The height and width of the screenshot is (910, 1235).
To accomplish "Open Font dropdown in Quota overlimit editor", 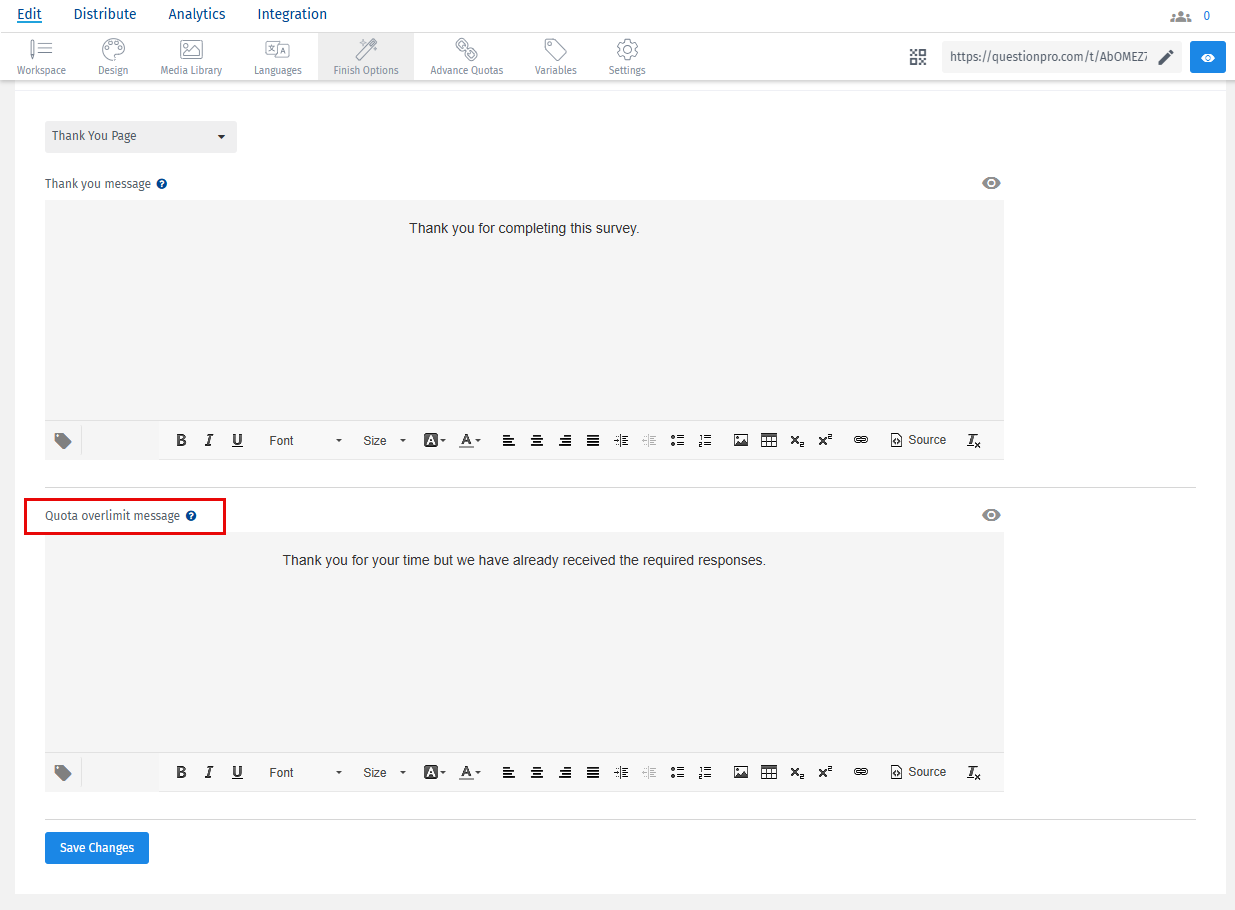I will [304, 772].
